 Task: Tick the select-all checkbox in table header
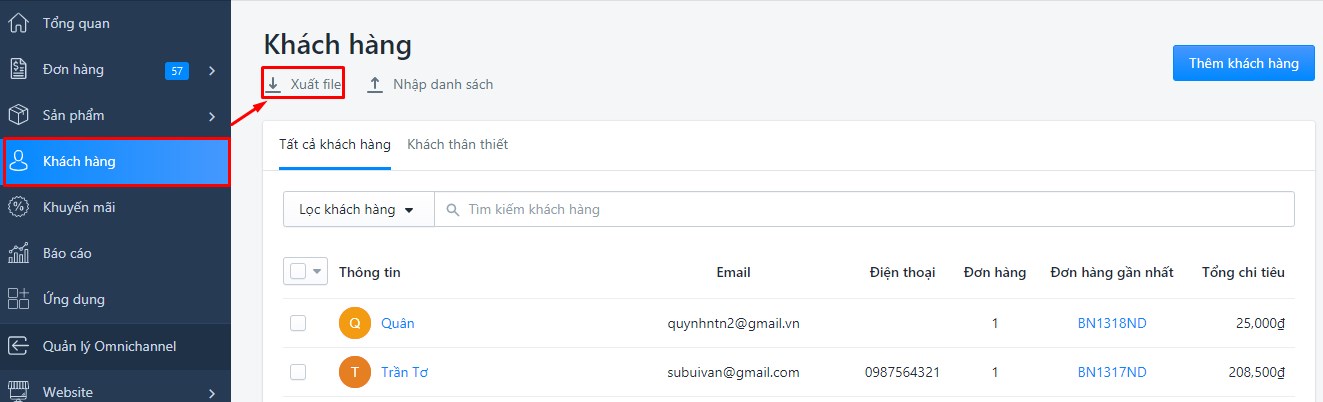pyautogui.click(x=298, y=271)
